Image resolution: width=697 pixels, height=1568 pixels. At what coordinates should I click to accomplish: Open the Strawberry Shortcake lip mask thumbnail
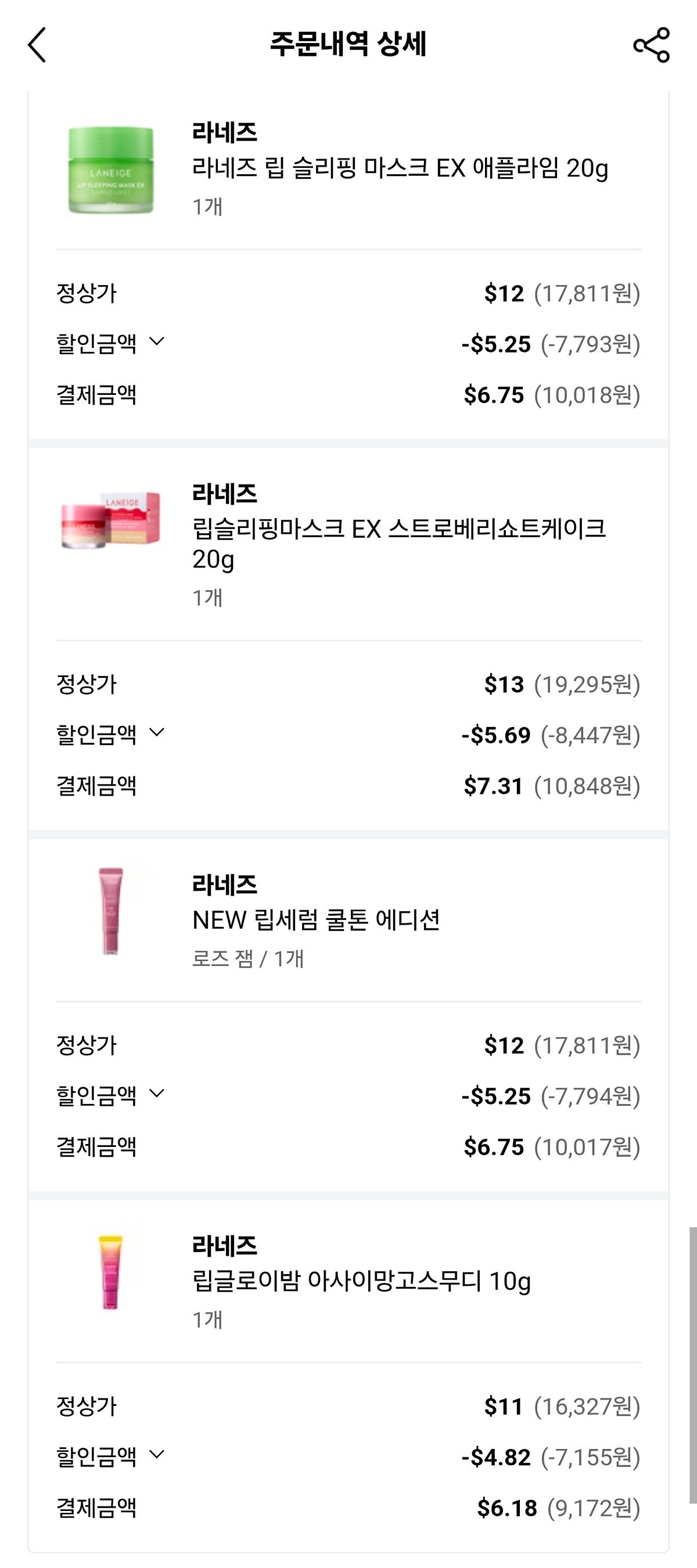click(111, 520)
